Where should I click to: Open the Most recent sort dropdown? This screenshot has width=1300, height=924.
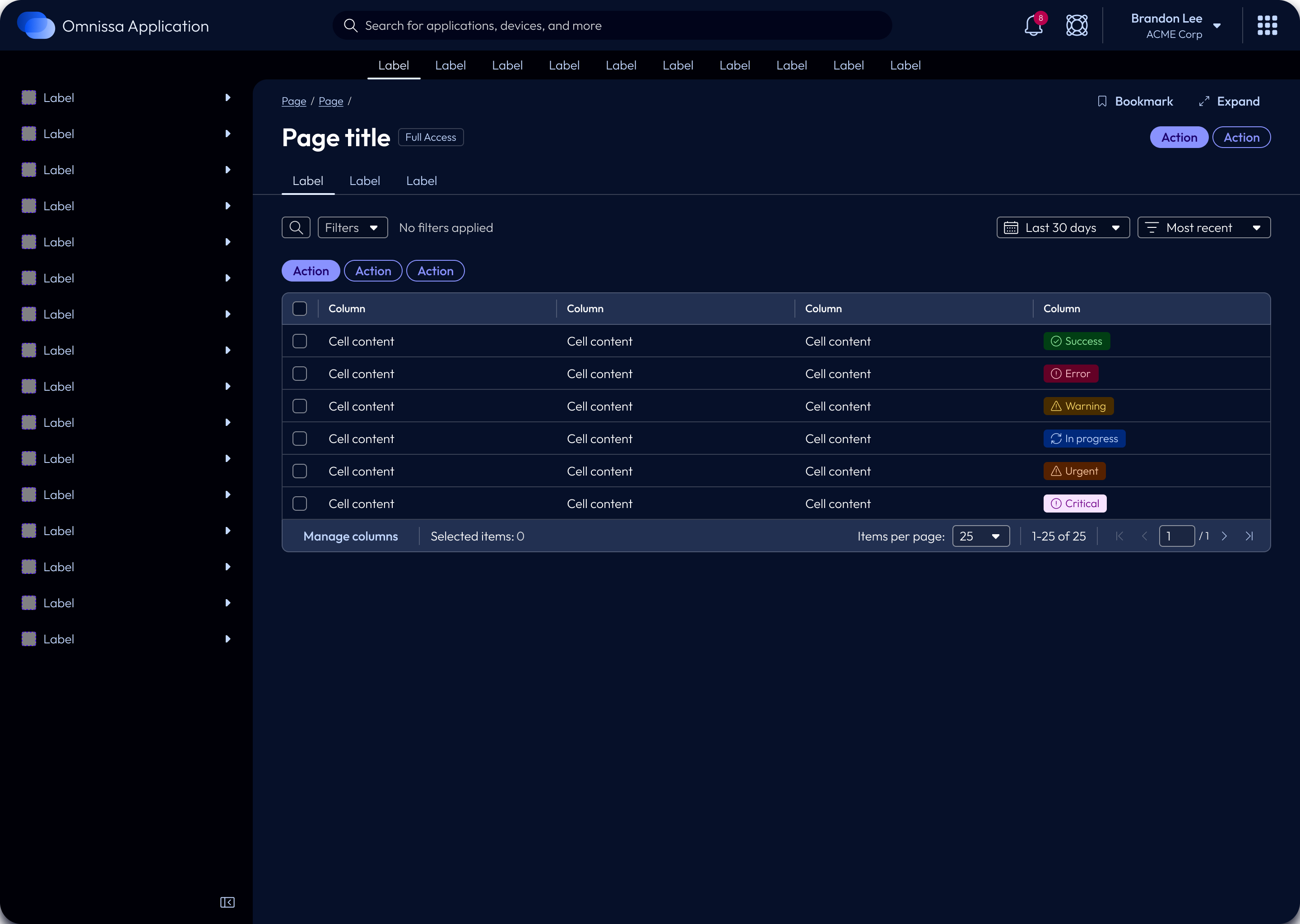(1203, 227)
